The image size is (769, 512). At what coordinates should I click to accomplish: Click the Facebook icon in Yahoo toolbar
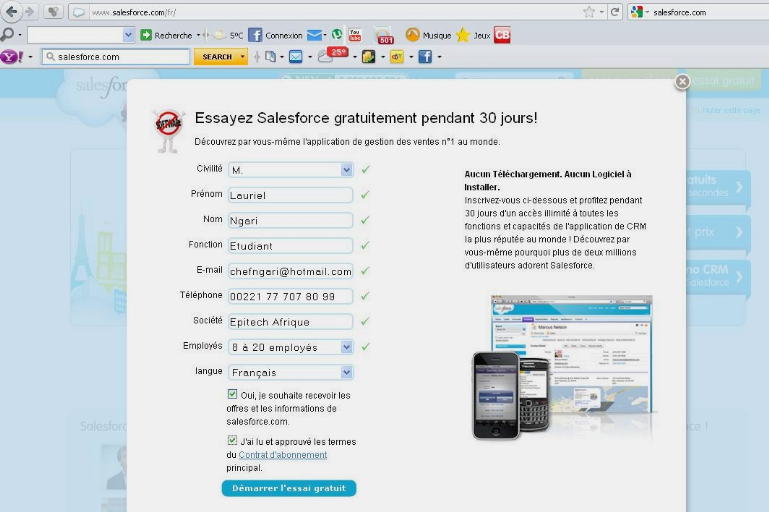425,57
